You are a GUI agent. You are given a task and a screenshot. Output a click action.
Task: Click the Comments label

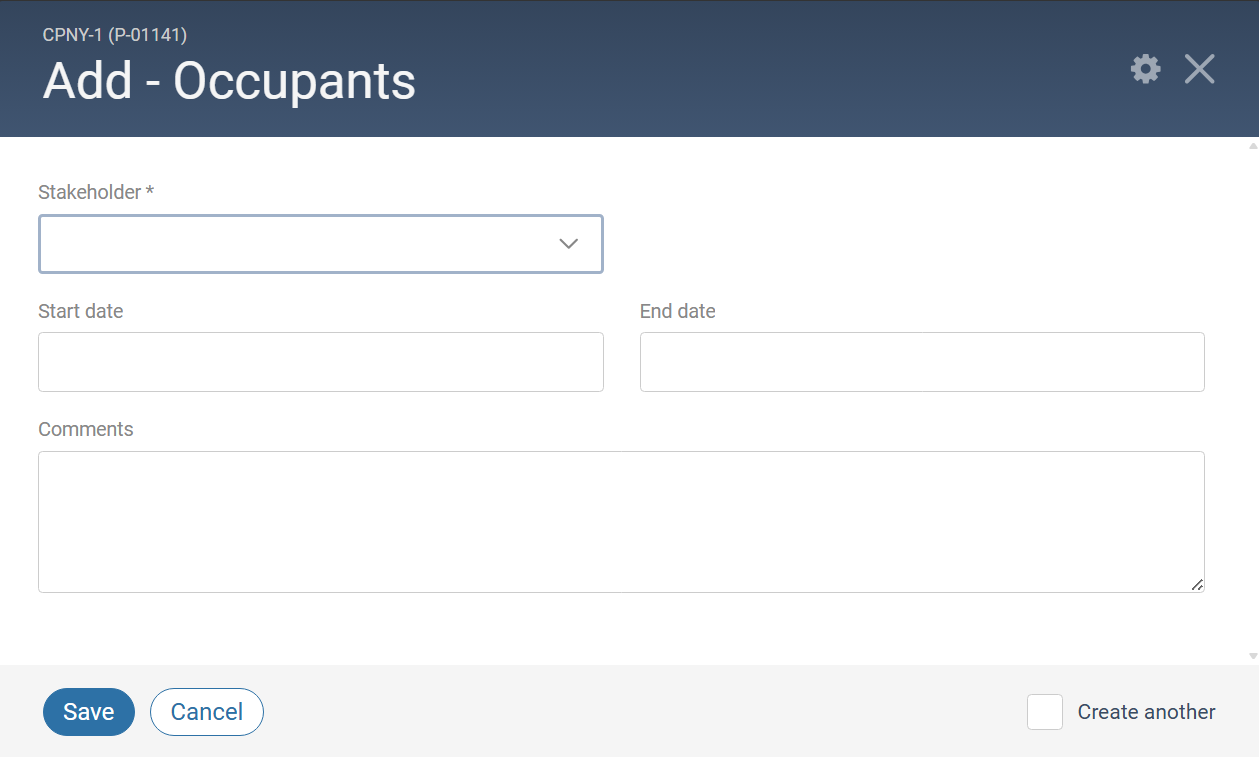click(86, 429)
